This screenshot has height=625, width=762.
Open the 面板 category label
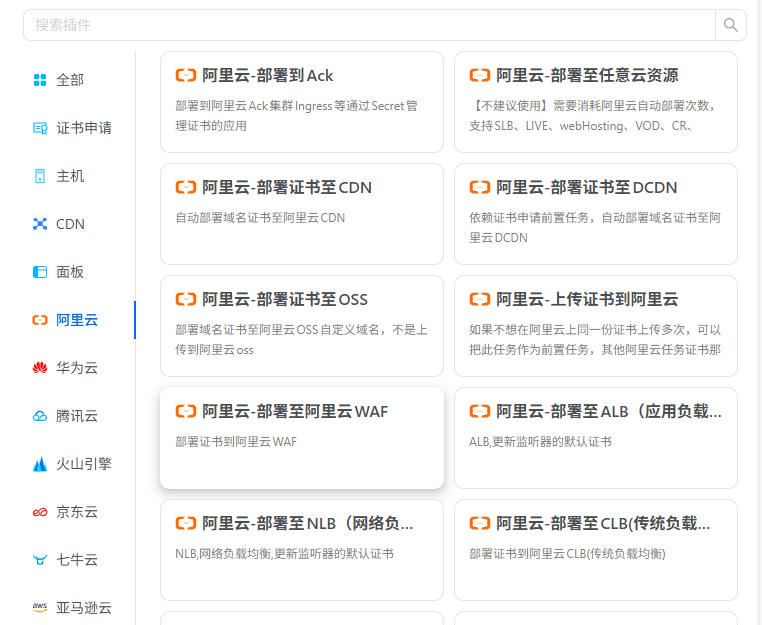(x=70, y=272)
